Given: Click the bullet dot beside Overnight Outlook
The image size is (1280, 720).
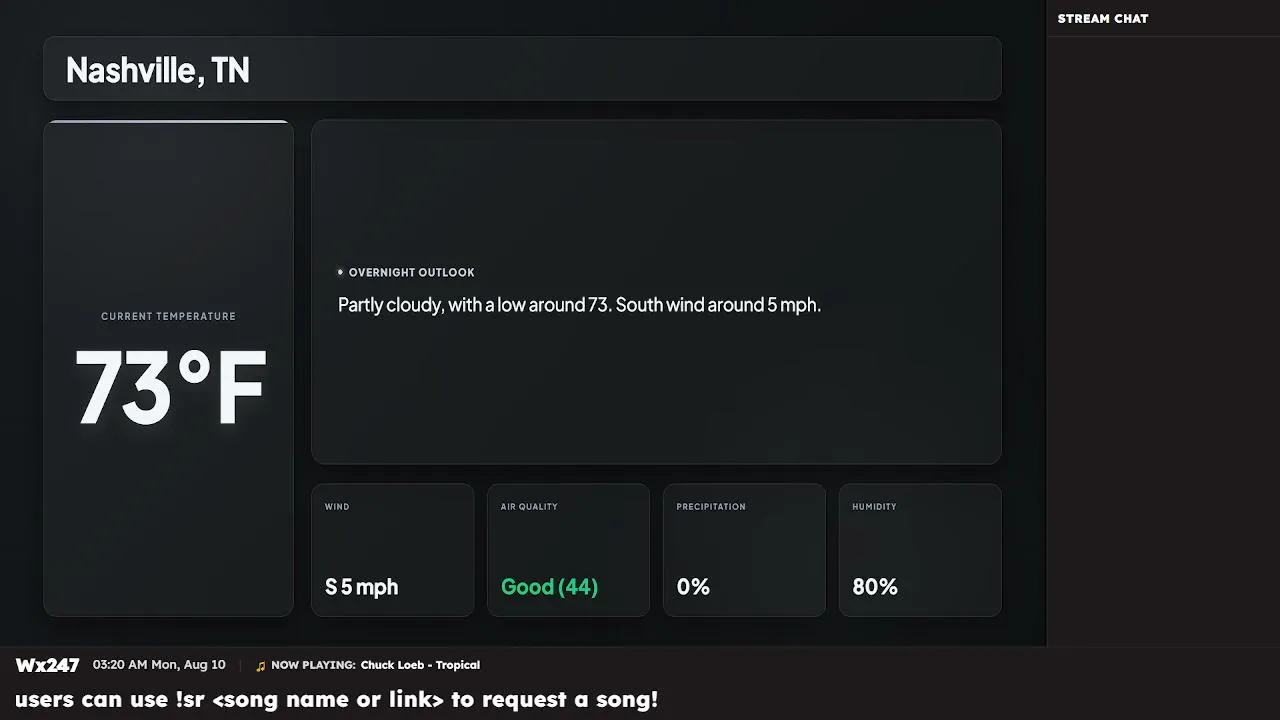Looking at the screenshot, I should 340,272.
